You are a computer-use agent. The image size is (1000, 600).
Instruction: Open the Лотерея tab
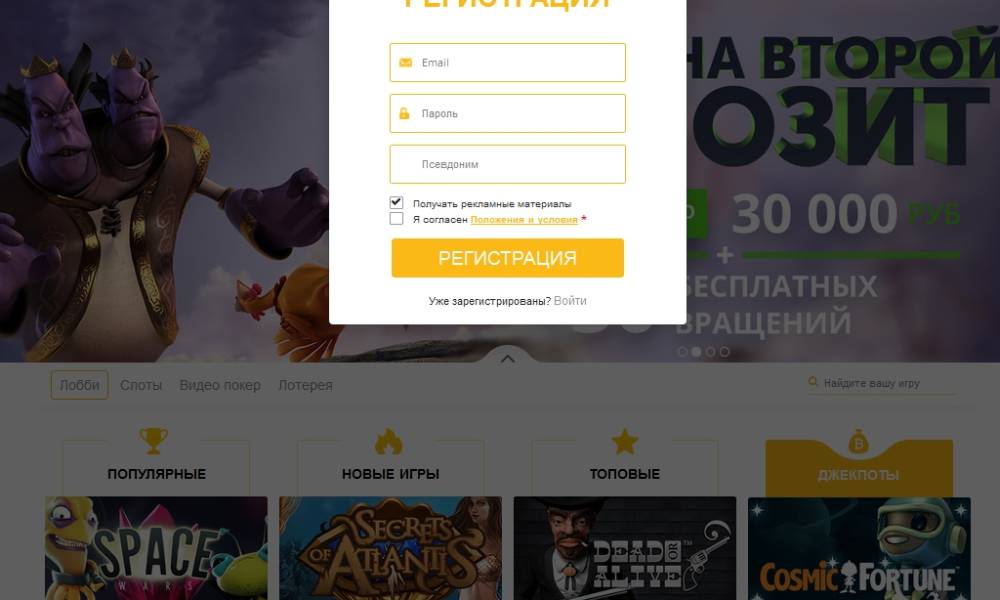tap(305, 385)
